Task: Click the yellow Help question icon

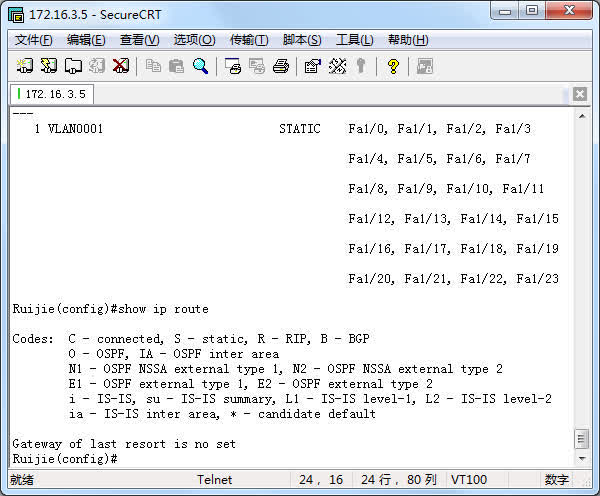Action: click(x=393, y=66)
